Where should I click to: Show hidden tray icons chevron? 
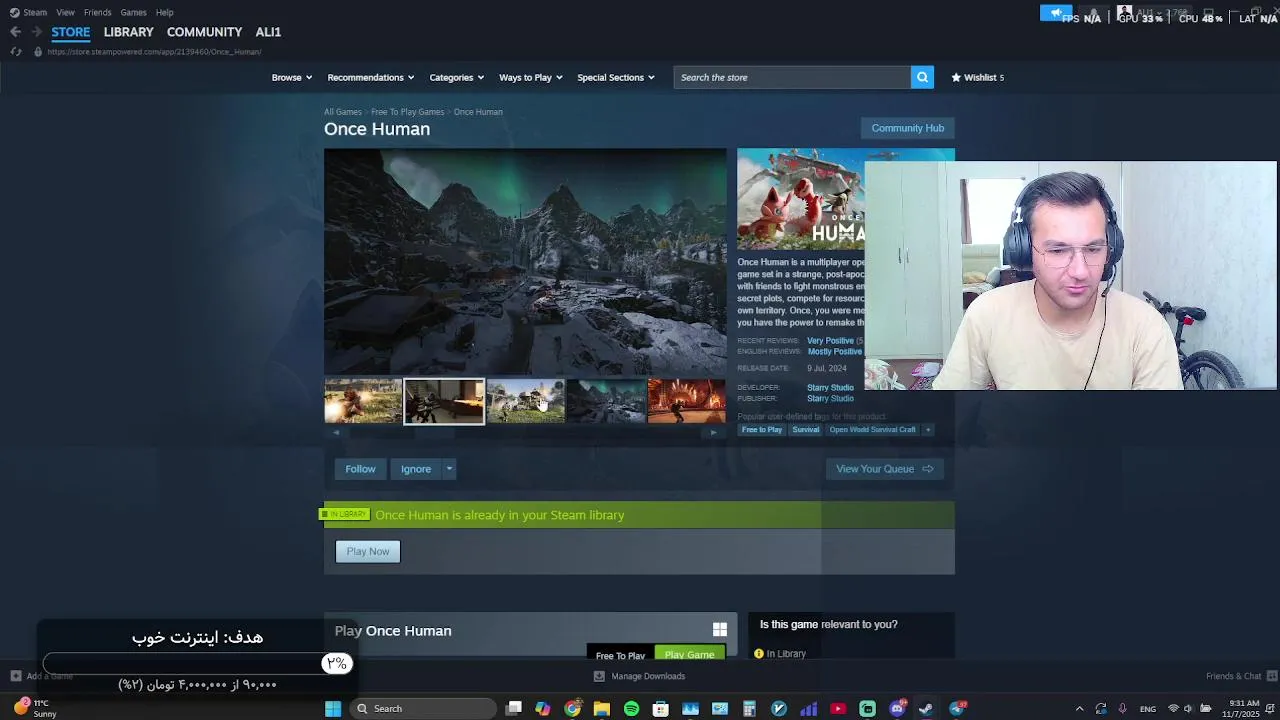(x=1079, y=709)
